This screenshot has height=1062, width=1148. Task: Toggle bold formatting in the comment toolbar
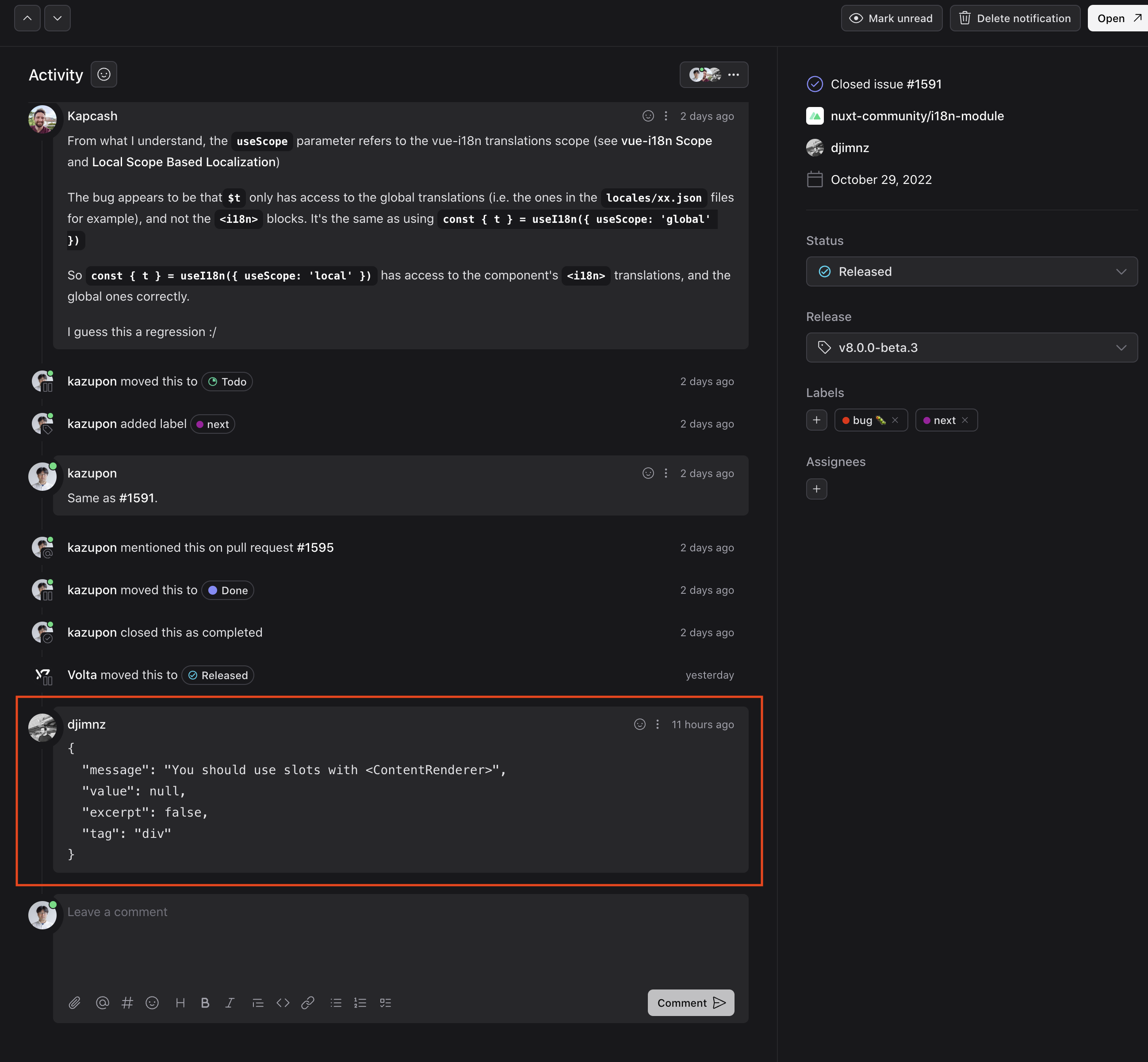205,1002
